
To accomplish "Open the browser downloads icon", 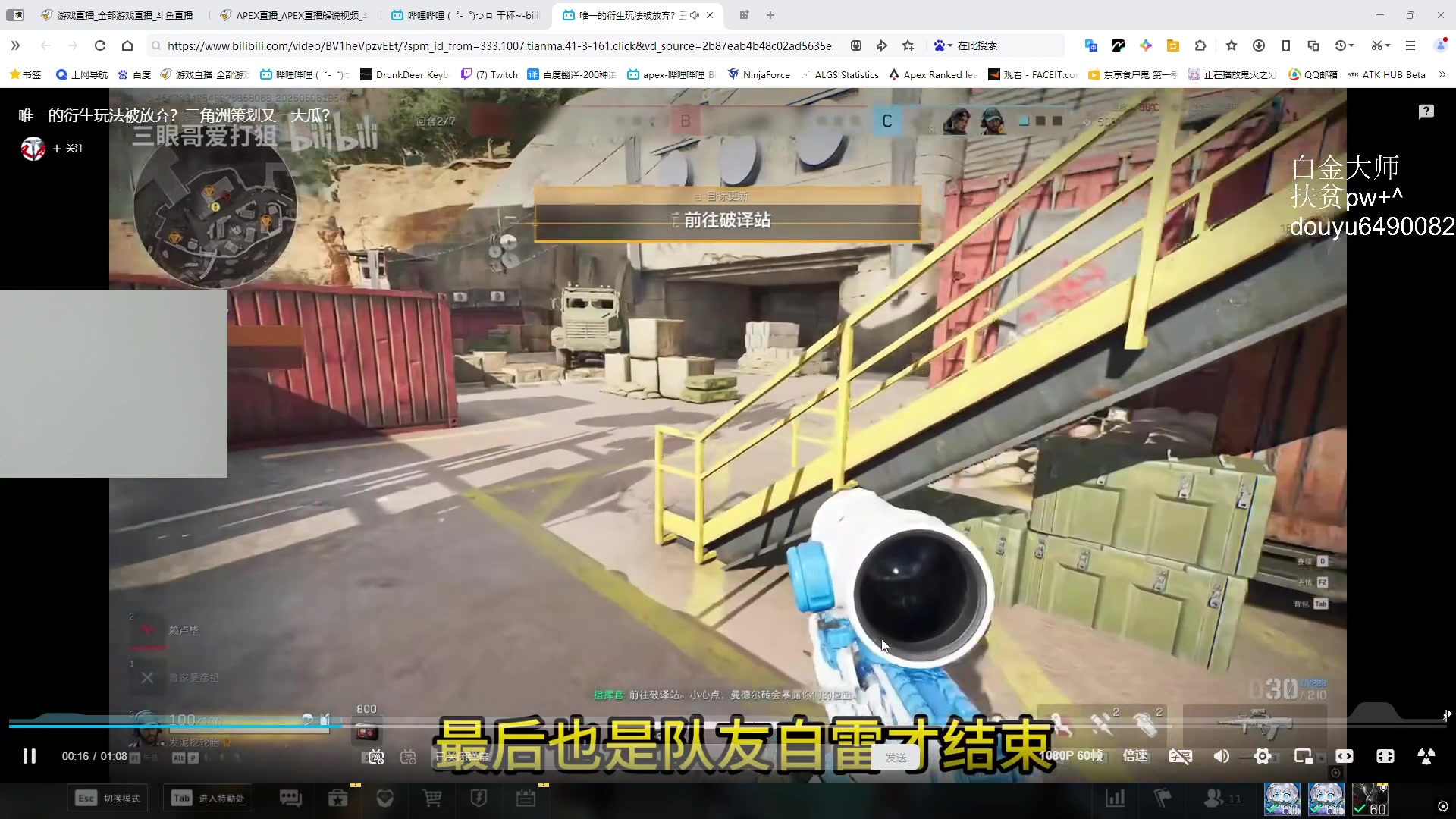I will (x=1259, y=45).
